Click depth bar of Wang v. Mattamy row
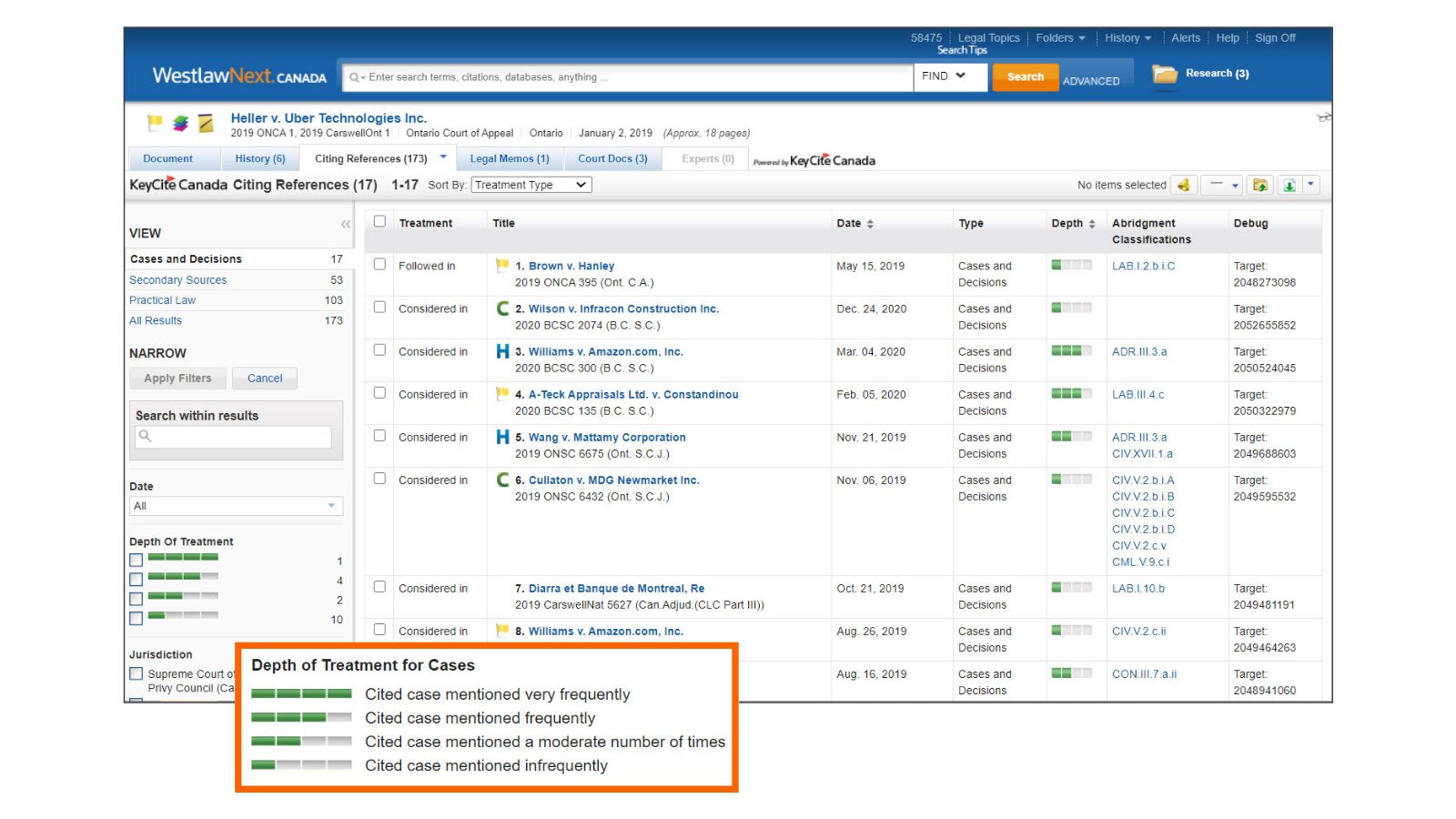The height and width of the screenshot is (819, 1456). coord(1072,436)
